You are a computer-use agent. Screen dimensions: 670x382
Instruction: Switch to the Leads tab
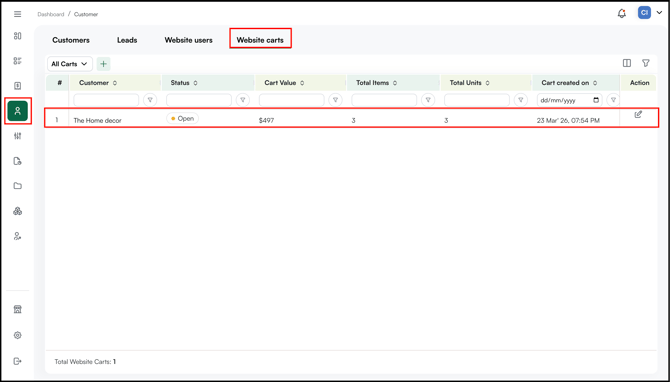(x=127, y=40)
